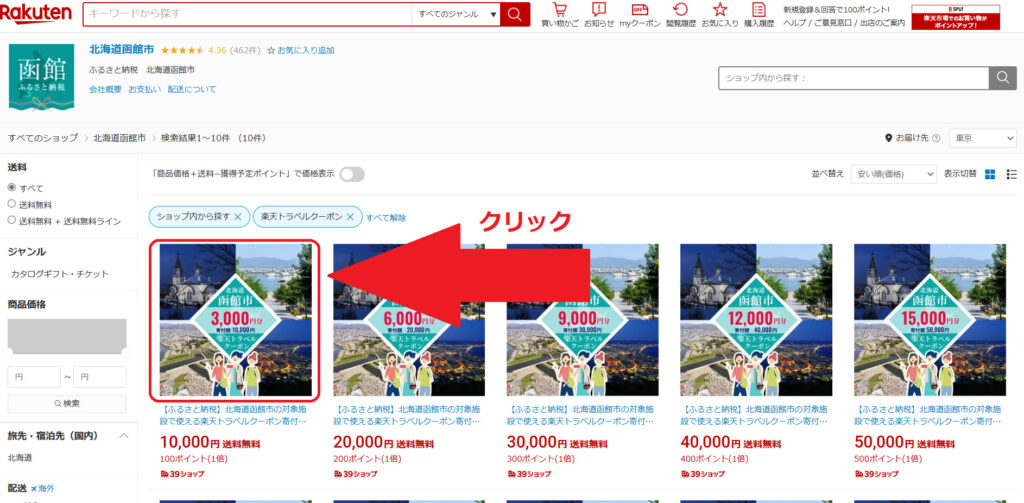The height and width of the screenshot is (503, 1024).
Task: Click the 新規登録＆回答で100ポイント! text
Action: (836, 9)
